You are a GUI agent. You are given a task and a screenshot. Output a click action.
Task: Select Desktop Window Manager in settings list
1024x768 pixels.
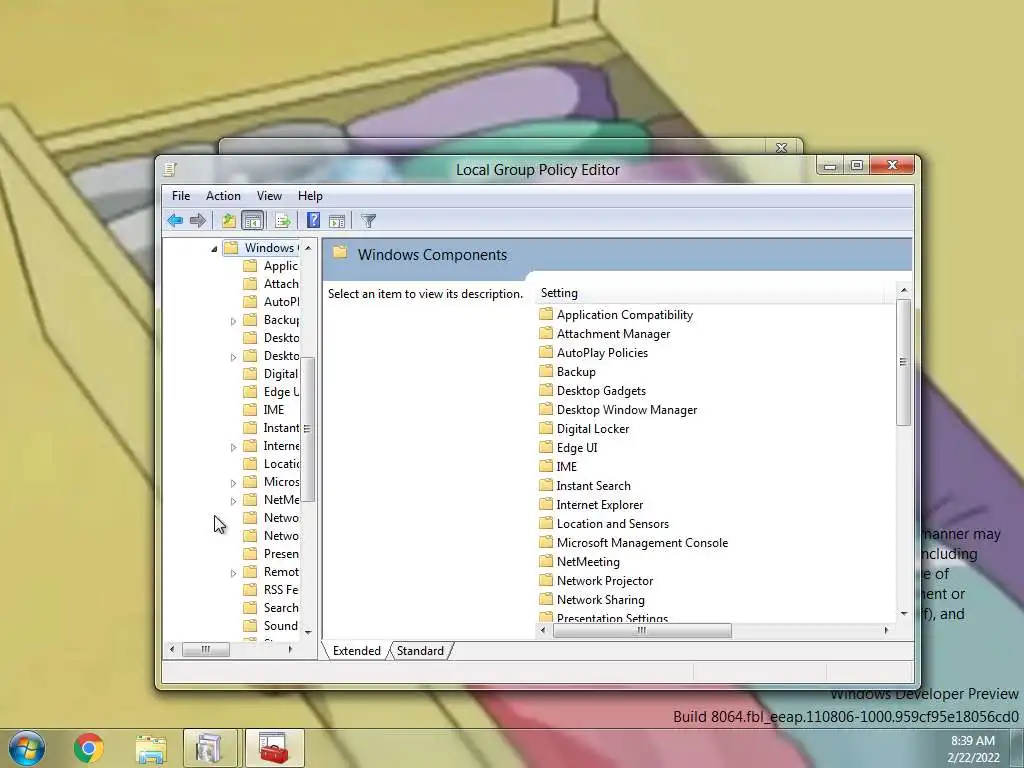[618, 409]
